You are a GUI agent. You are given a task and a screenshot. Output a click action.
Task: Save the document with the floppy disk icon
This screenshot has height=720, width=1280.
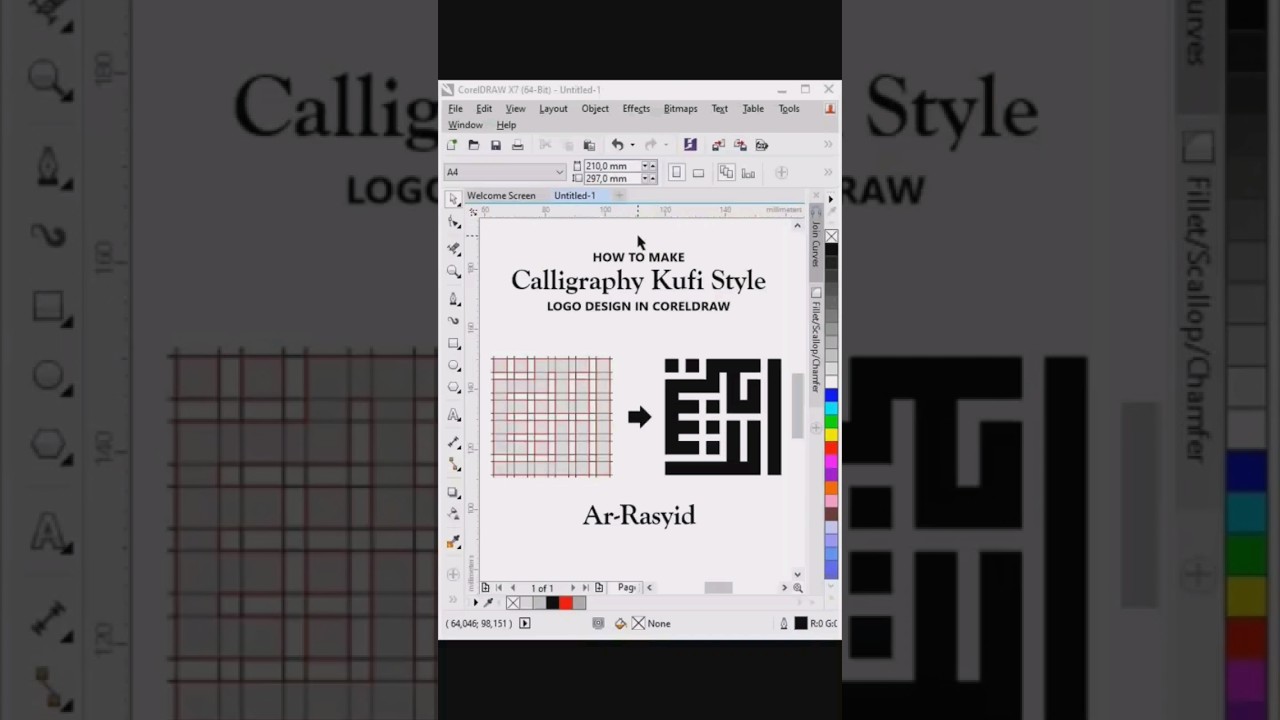(x=496, y=145)
